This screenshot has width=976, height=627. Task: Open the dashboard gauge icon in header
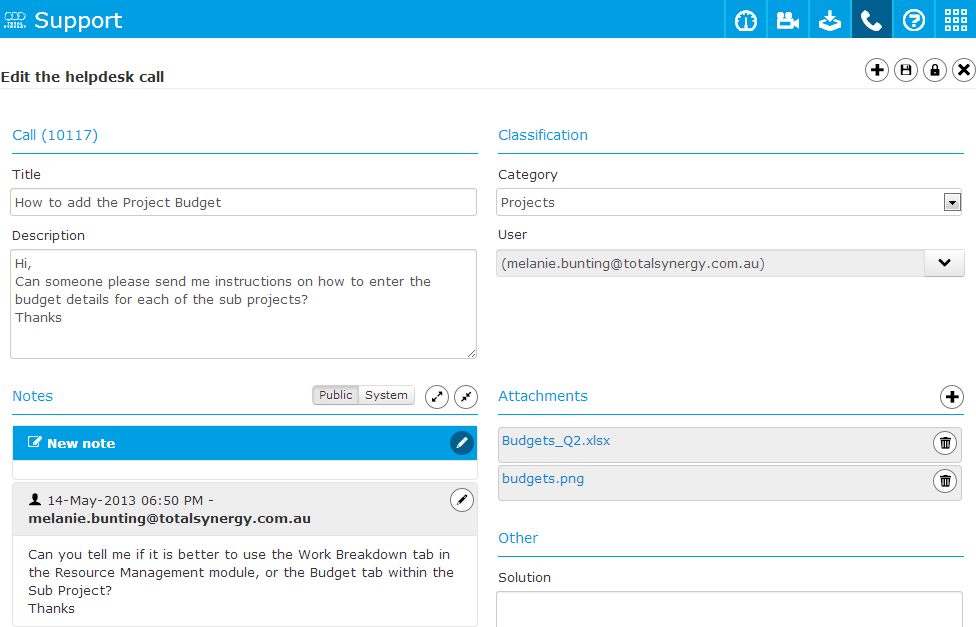click(x=746, y=20)
